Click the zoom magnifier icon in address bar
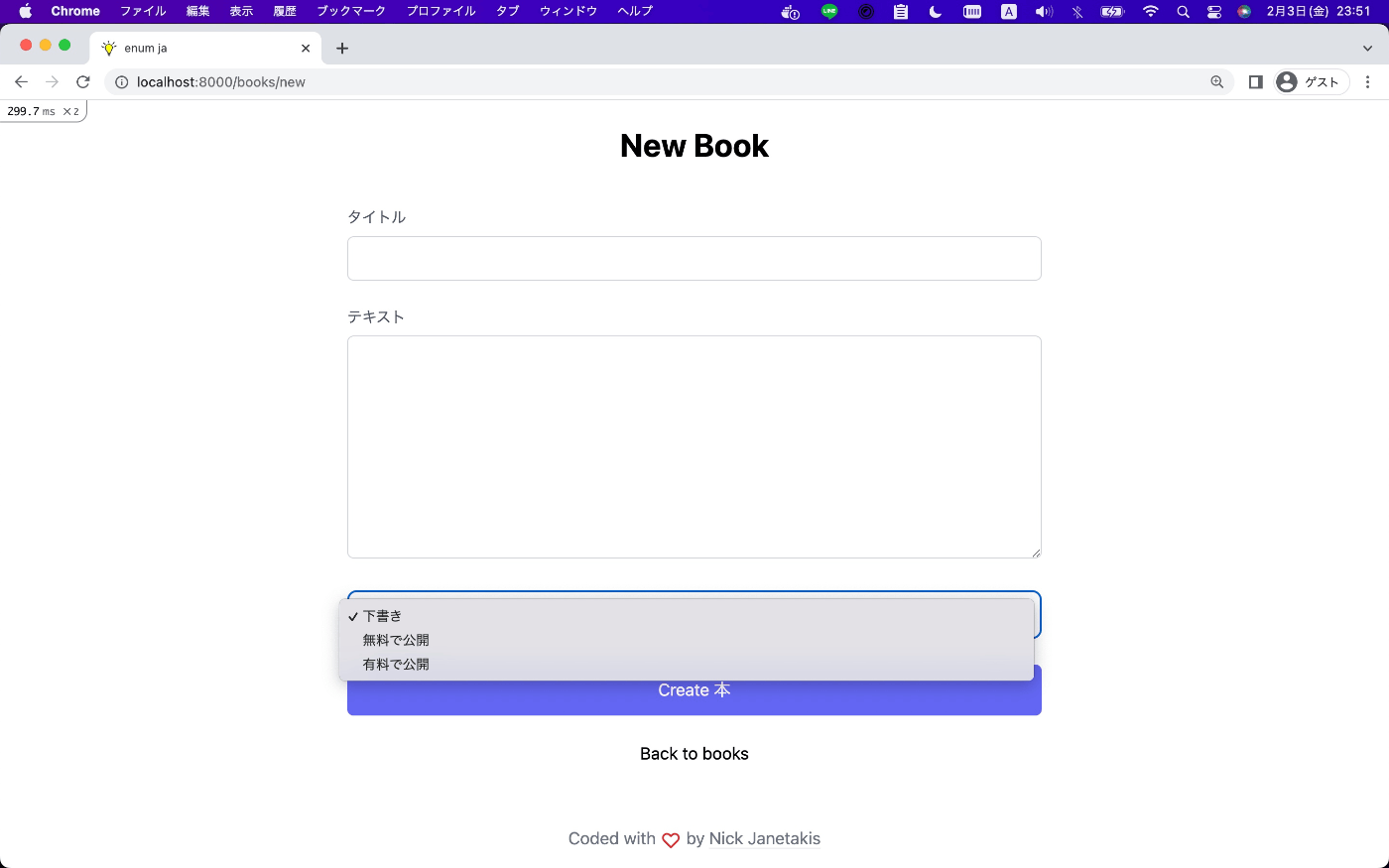This screenshot has height=868, width=1389. click(1217, 82)
